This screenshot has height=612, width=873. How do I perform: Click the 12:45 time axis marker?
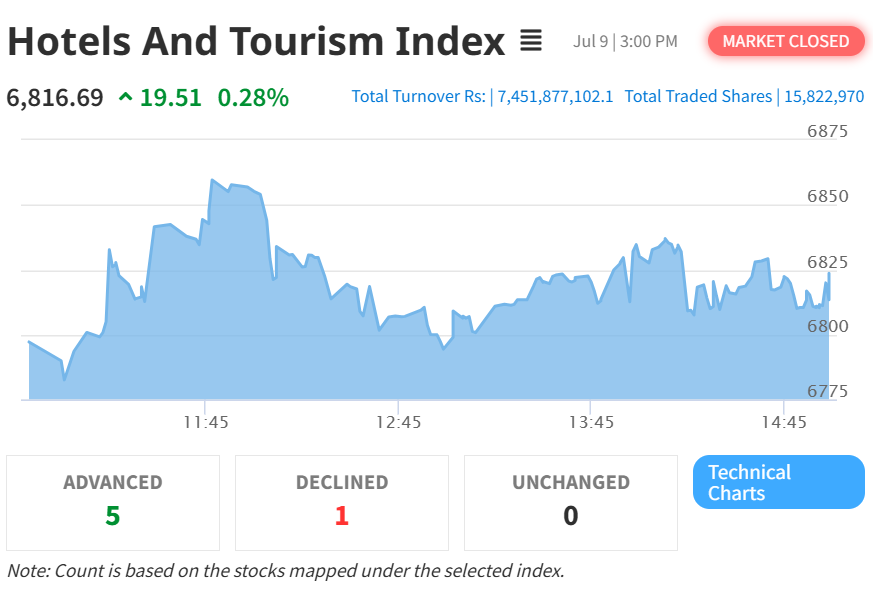coord(399,422)
